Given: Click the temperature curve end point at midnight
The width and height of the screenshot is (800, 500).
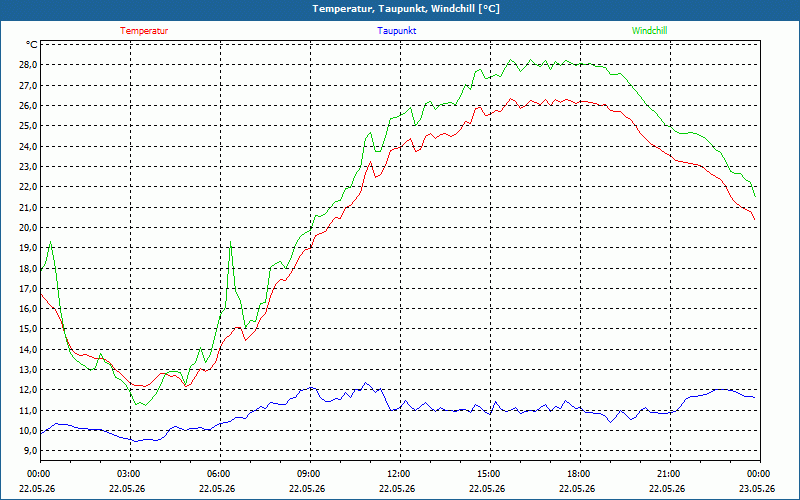Looking at the screenshot, I should tap(755, 219).
